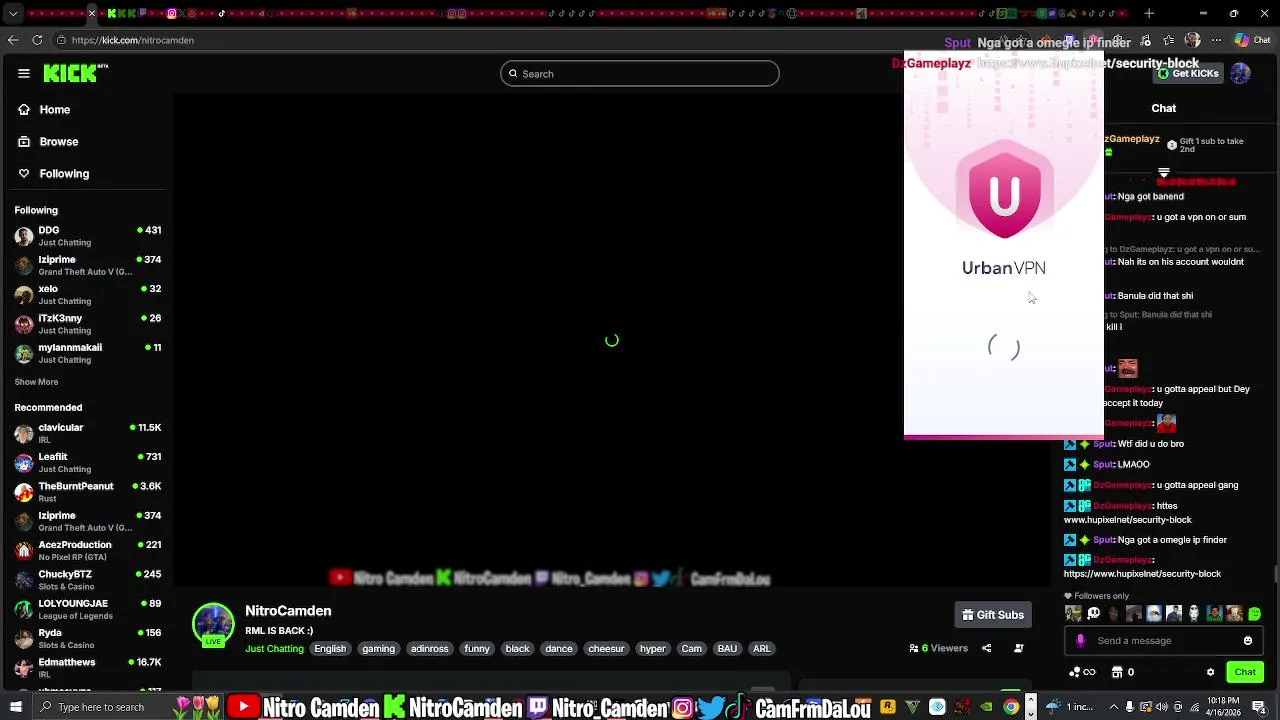Image resolution: width=1280 pixels, height=720 pixels.
Task: Select the hyper tag
Action: point(653,649)
